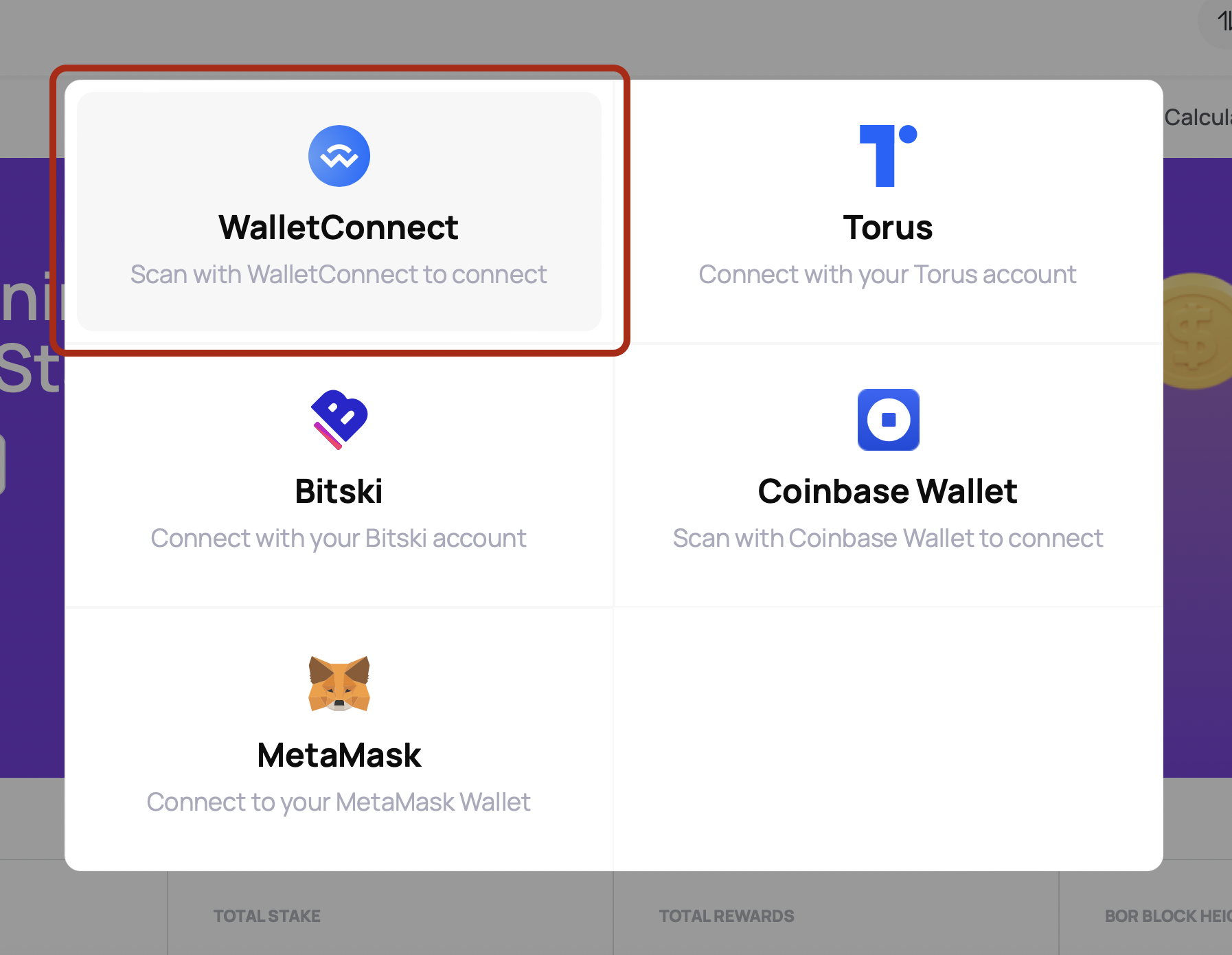Connect to your MetaMask Wallet
Viewport: 1232px width, 955px height.
(x=338, y=802)
